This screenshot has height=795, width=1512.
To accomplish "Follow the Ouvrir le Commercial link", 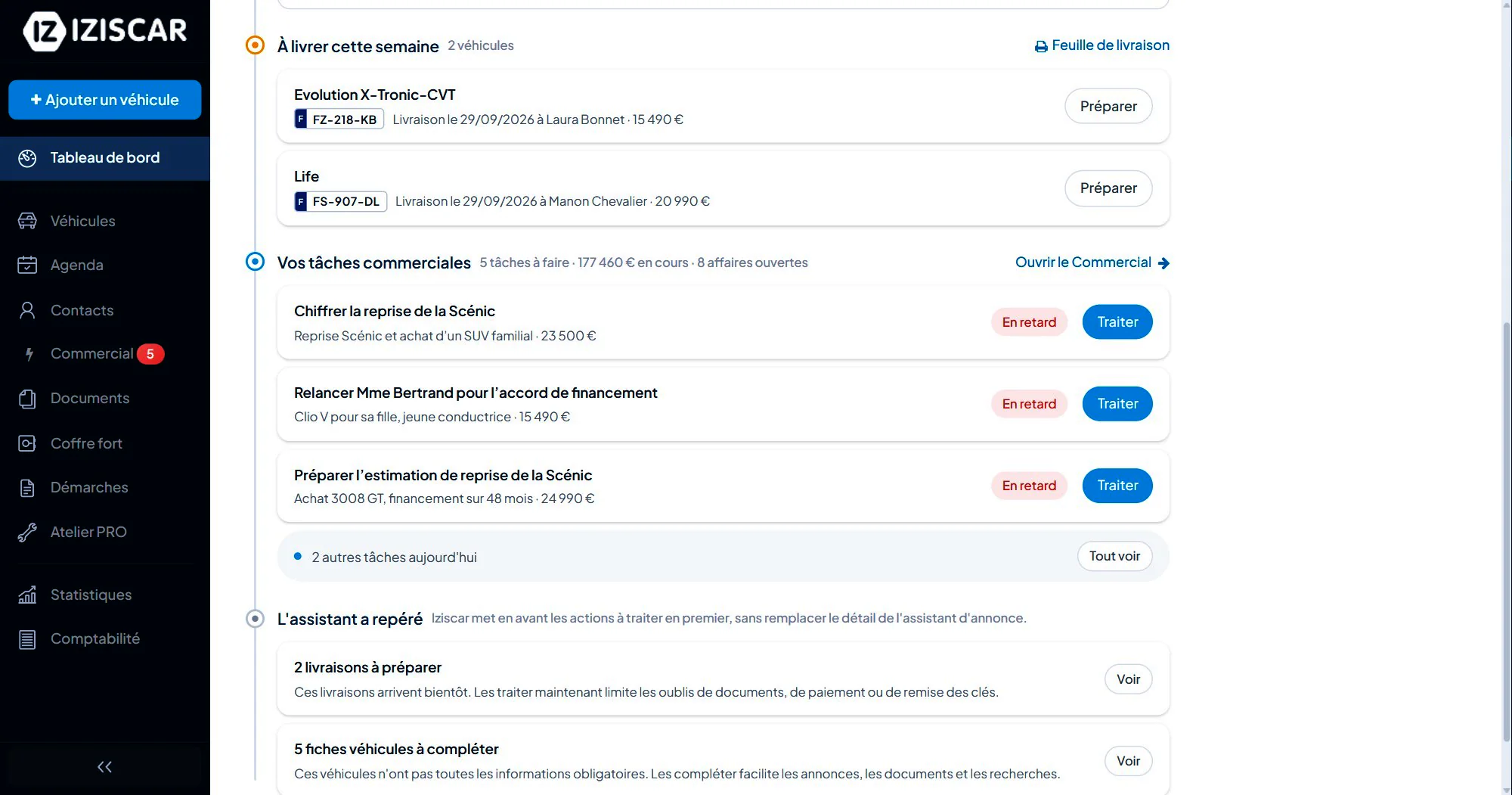I will [1092, 262].
